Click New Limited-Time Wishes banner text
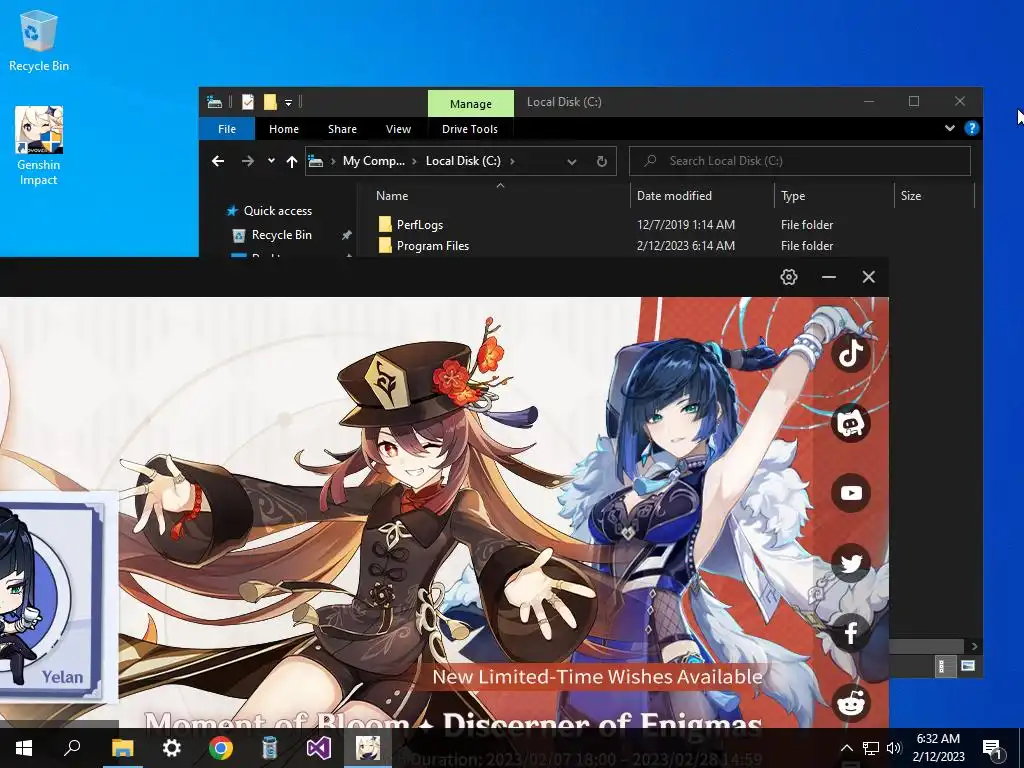Image resolution: width=1024 pixels, height=768 pixels. 598,677
